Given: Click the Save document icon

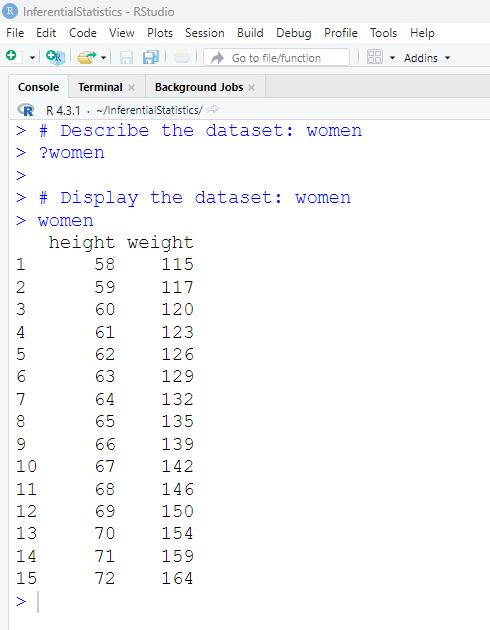Looking at the screenshot, I should pyautogui.click(x=126, y=57).
